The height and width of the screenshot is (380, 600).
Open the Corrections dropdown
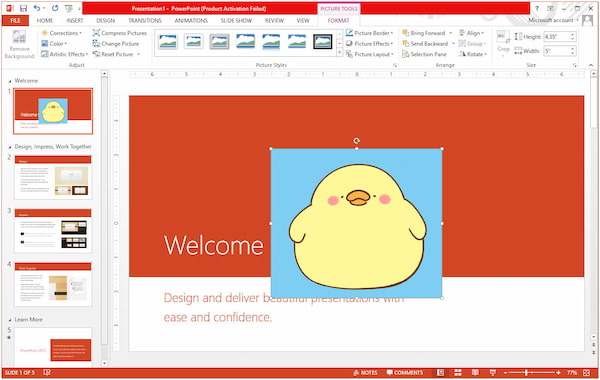pyautogui.click(x=61, y=33)
